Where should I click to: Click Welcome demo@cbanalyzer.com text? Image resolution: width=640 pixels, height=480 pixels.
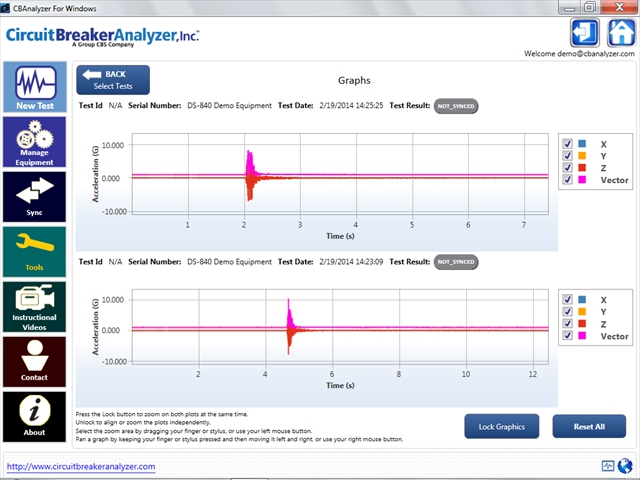coord(579,53)
